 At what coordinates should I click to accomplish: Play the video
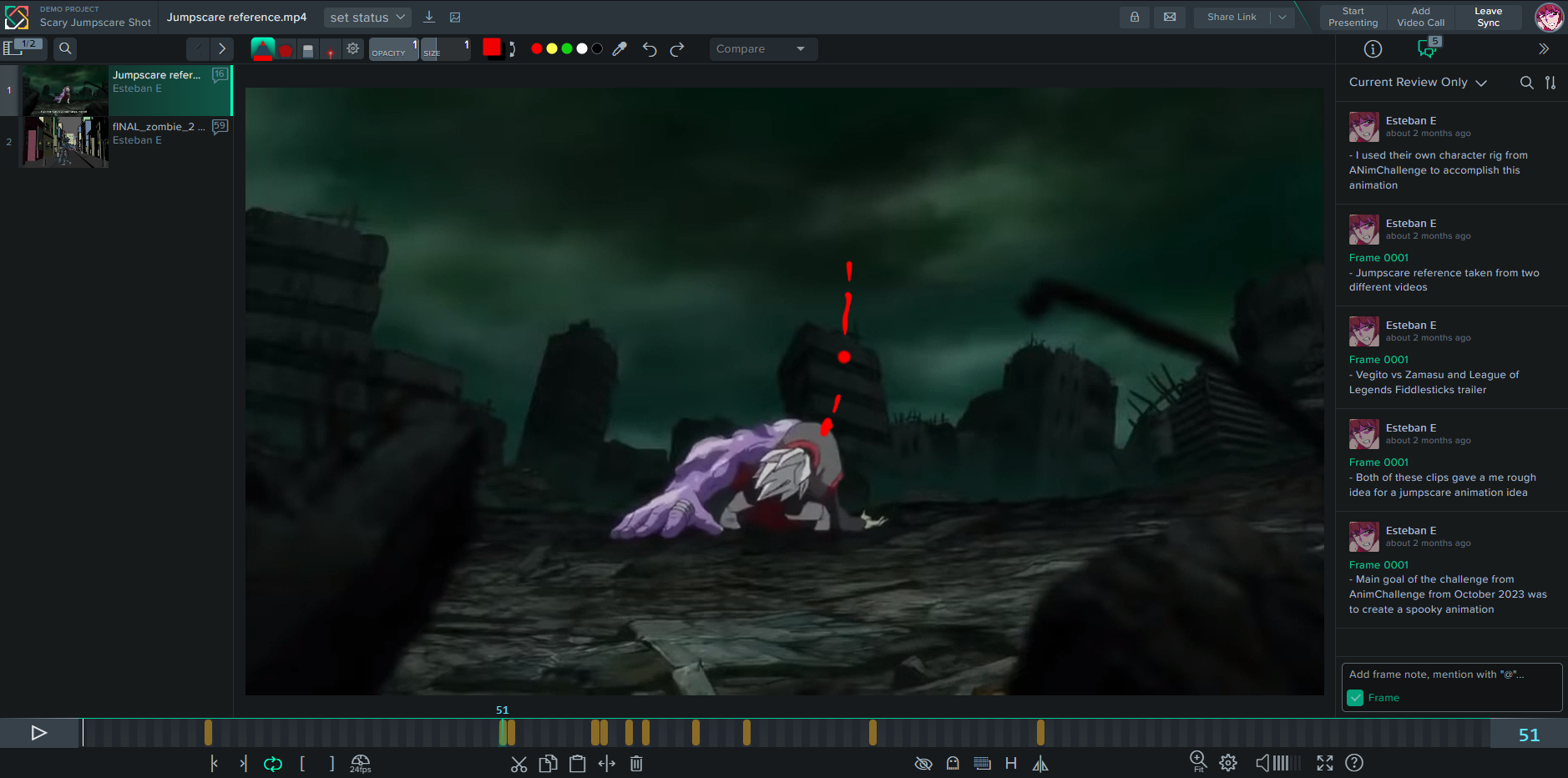[x=38, y=733]
